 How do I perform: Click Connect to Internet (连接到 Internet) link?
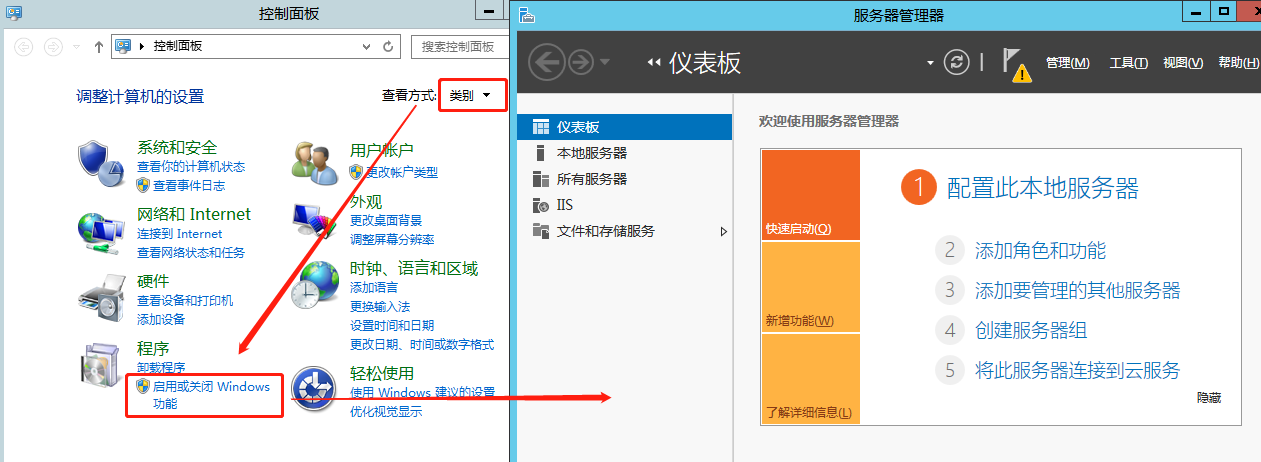180,233
